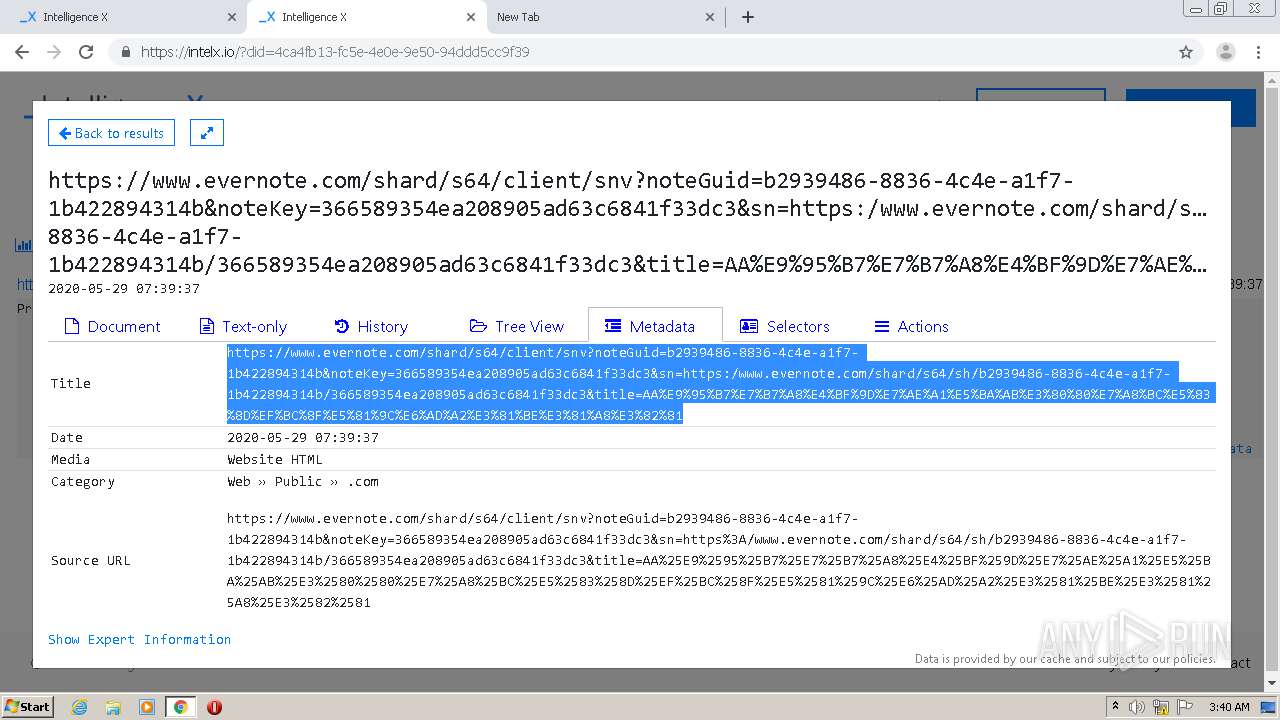Open Windows Explorer folder from taskbar
This screenshot has width=1280, height=720.
click(113, 707)
